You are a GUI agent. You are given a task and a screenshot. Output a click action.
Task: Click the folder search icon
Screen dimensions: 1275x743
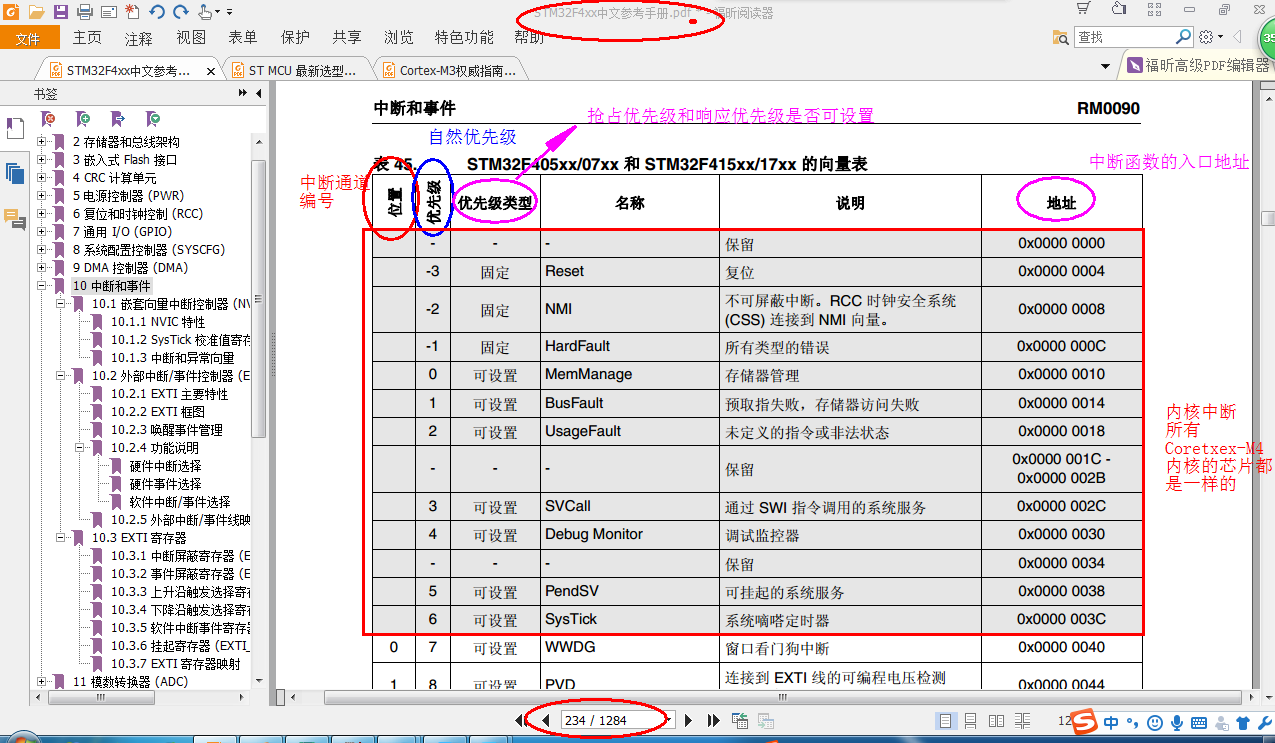(x=1061, y=37)
